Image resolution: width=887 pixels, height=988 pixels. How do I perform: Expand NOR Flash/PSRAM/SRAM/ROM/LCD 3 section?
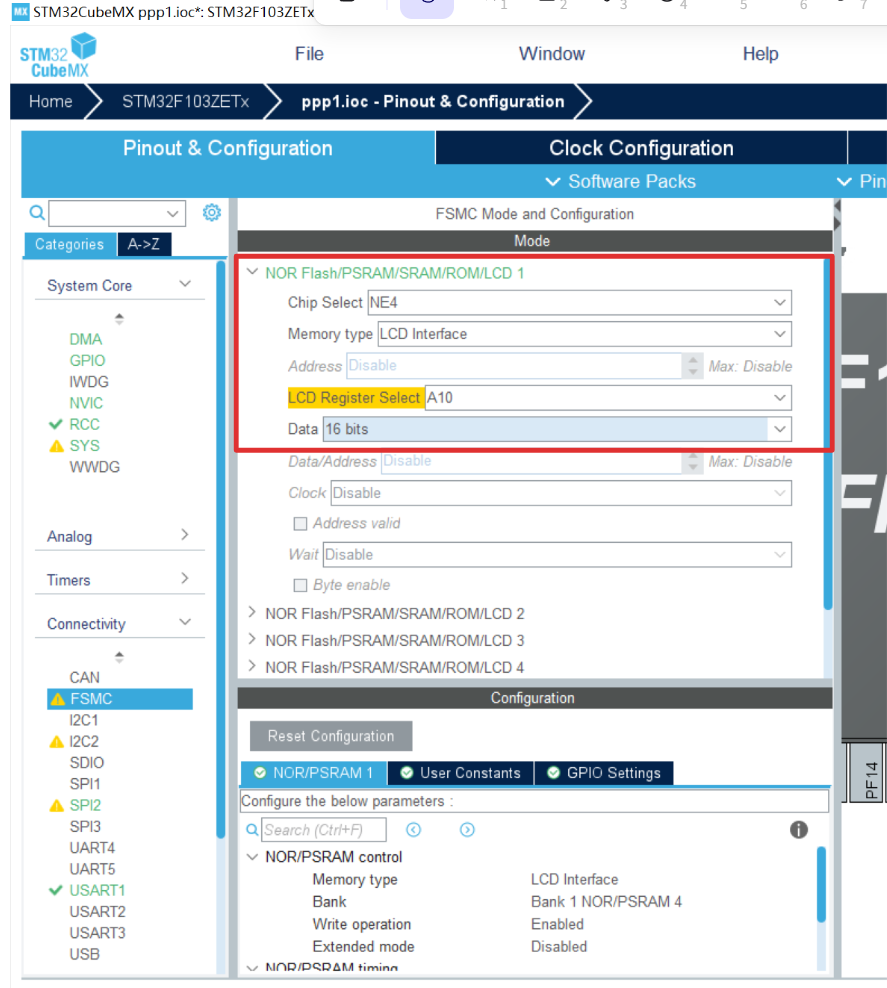click(x=252, y=639)
